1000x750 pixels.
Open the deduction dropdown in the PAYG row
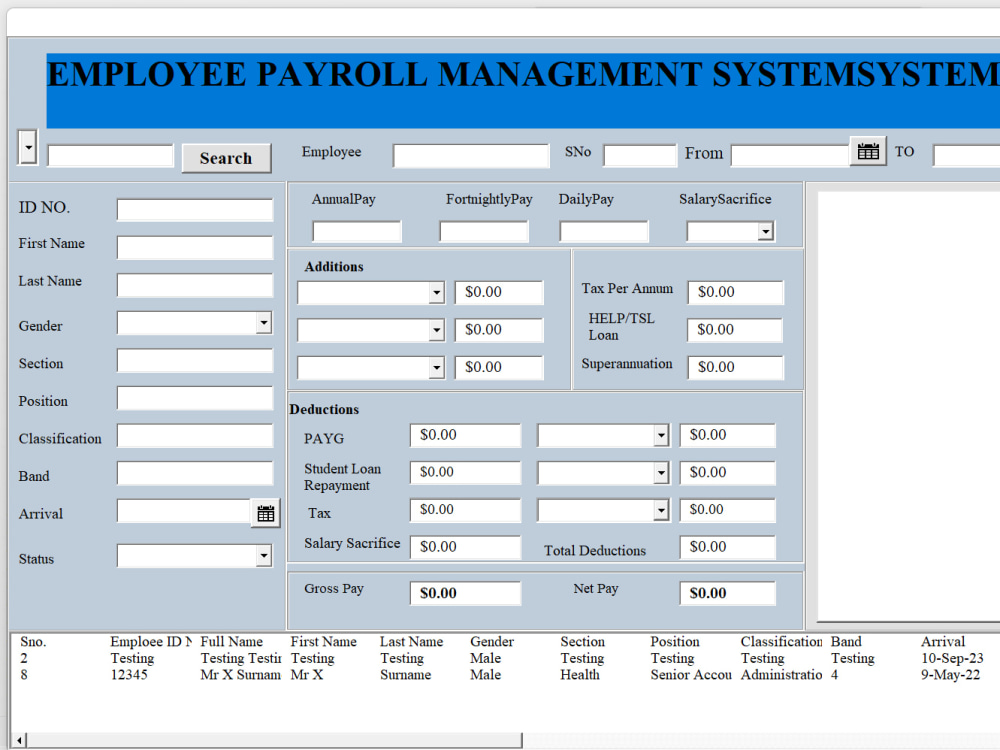661,436
